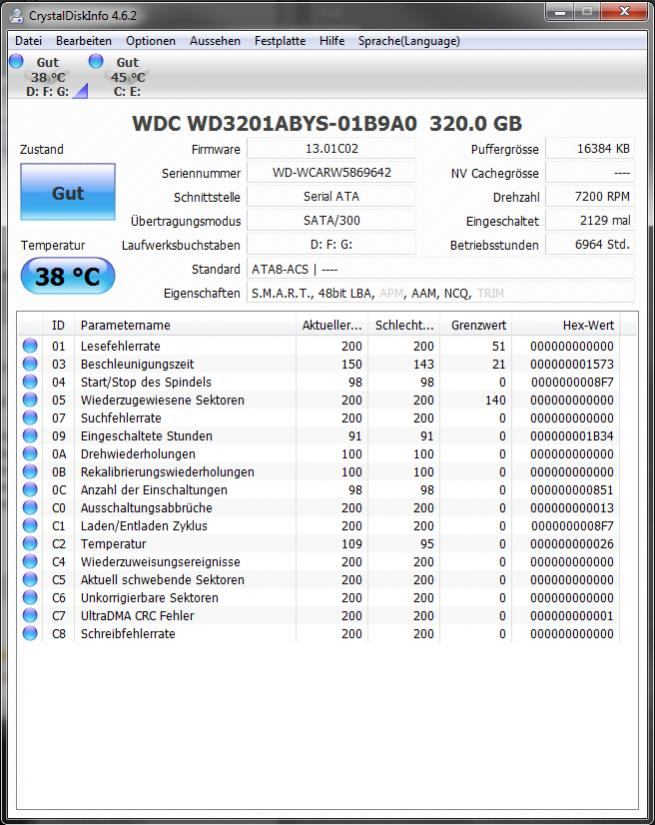Click the empty NV Cachegrösse field
The image size is (655, 825).
tap(590, 173)
